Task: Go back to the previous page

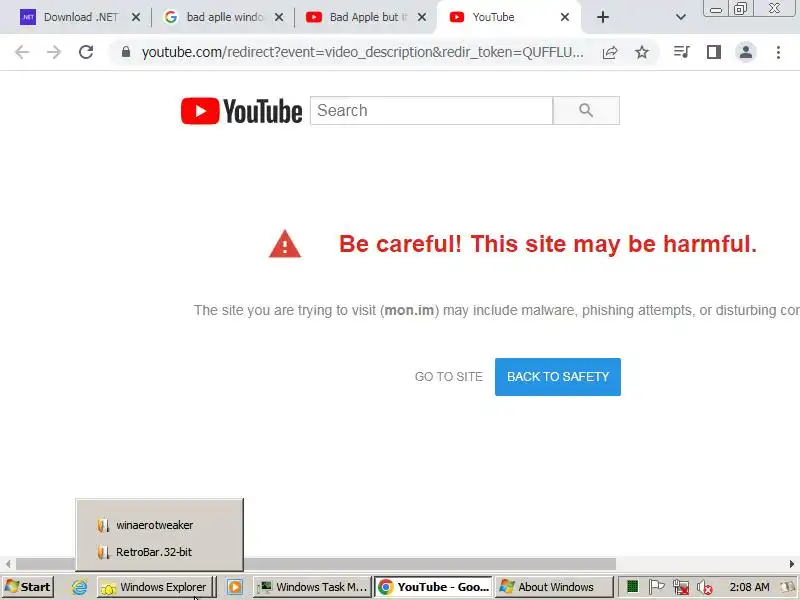Action: click(x=21, y=52)
